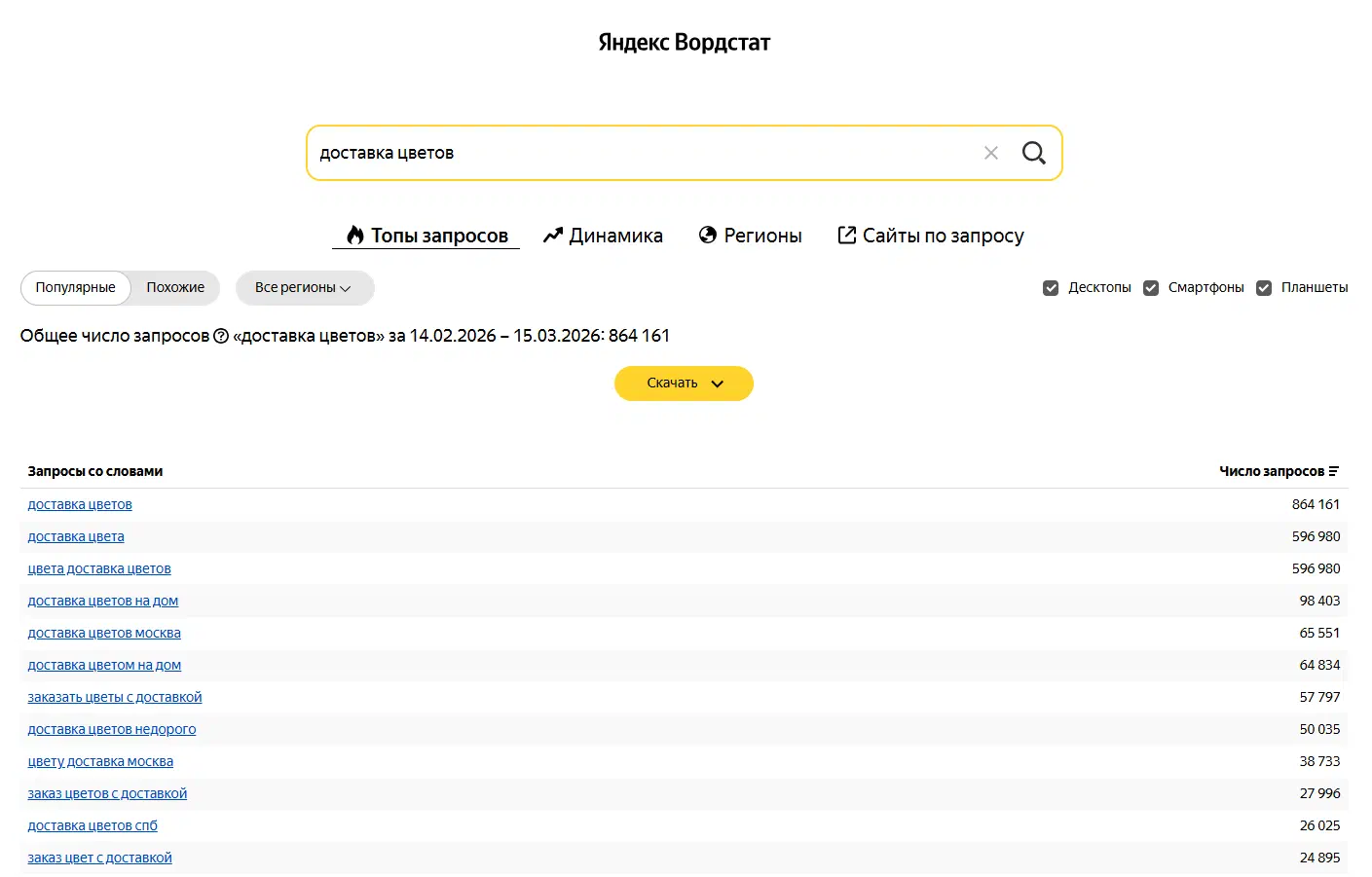Click the trend arrow icon beside Динамика
This screenshot has height=877, width=1372.
pyautogui.click(x=553, y=235)
